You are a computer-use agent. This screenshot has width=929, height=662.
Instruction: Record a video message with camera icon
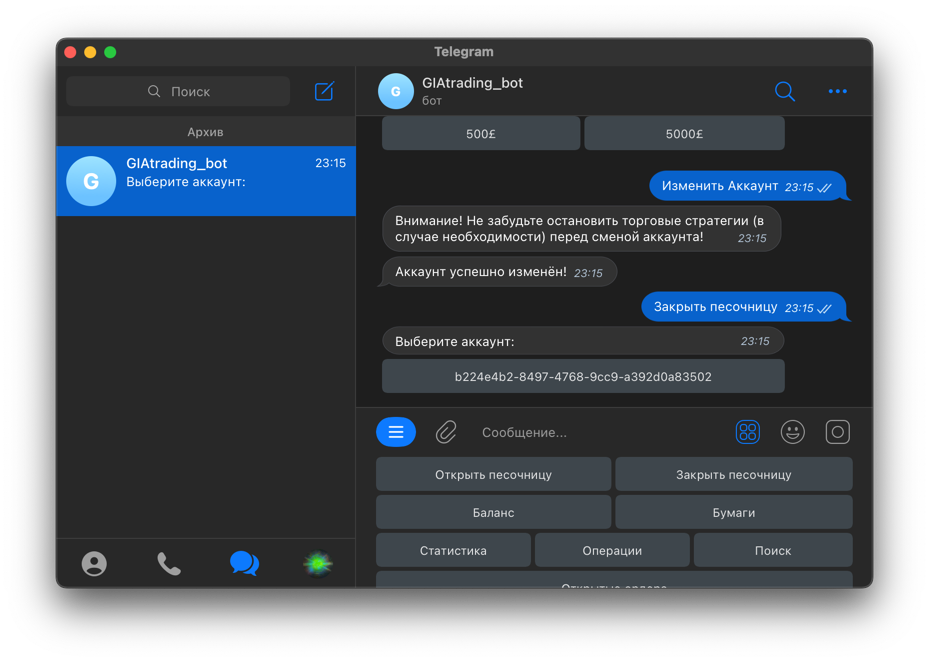[837, 432]
